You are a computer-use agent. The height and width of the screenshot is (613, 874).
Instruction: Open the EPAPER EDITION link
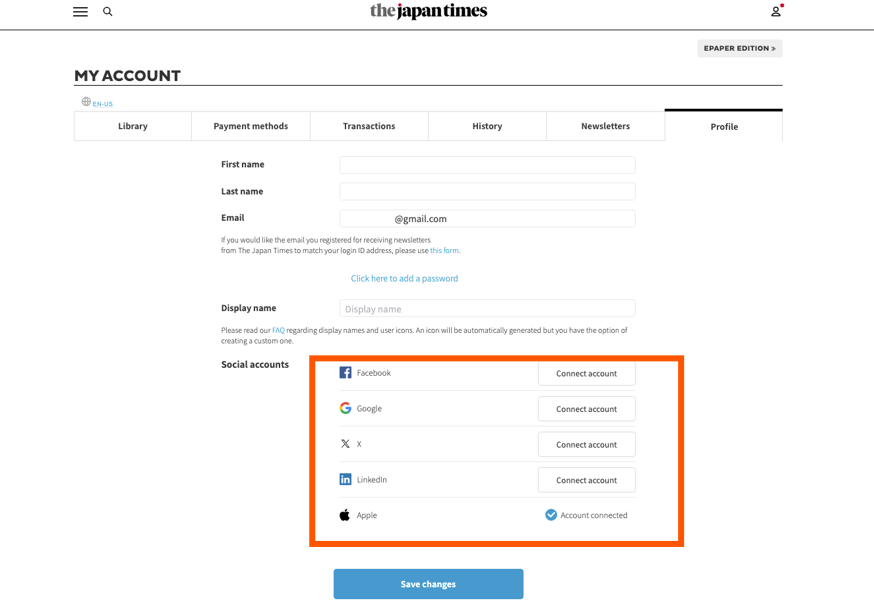(x=740, y=48)
